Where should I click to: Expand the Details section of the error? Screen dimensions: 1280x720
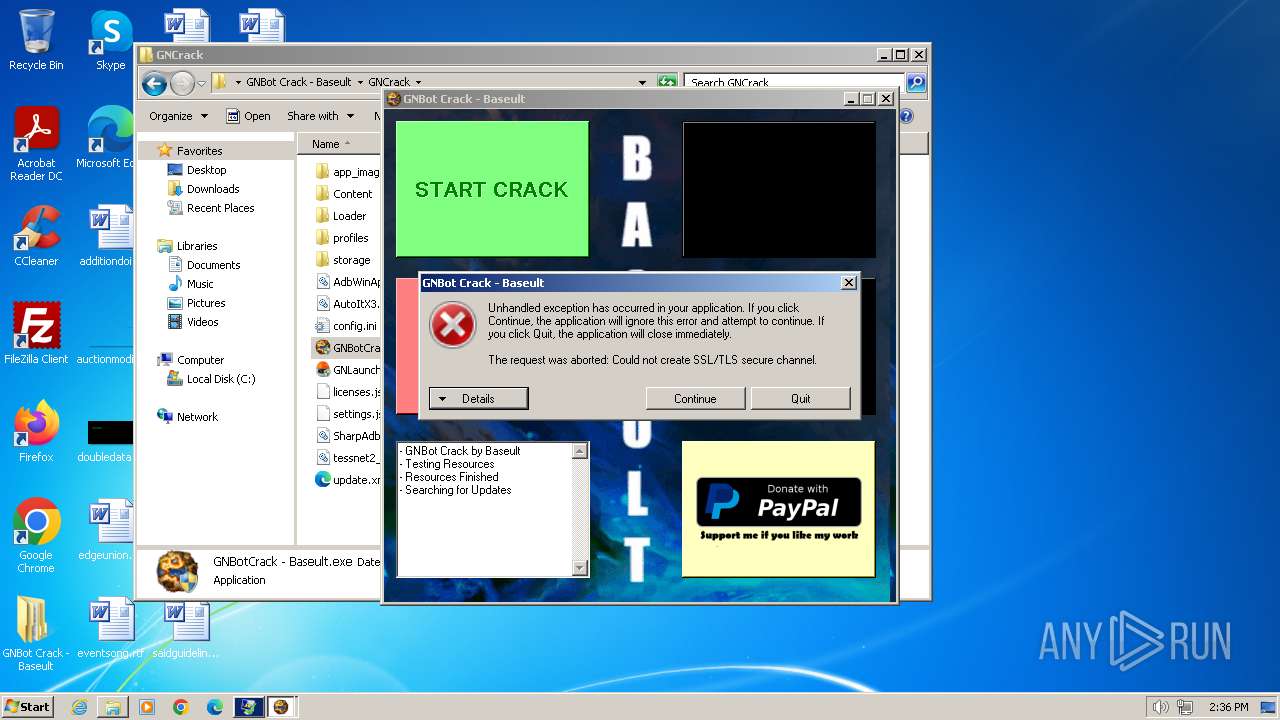coord(478,398)
